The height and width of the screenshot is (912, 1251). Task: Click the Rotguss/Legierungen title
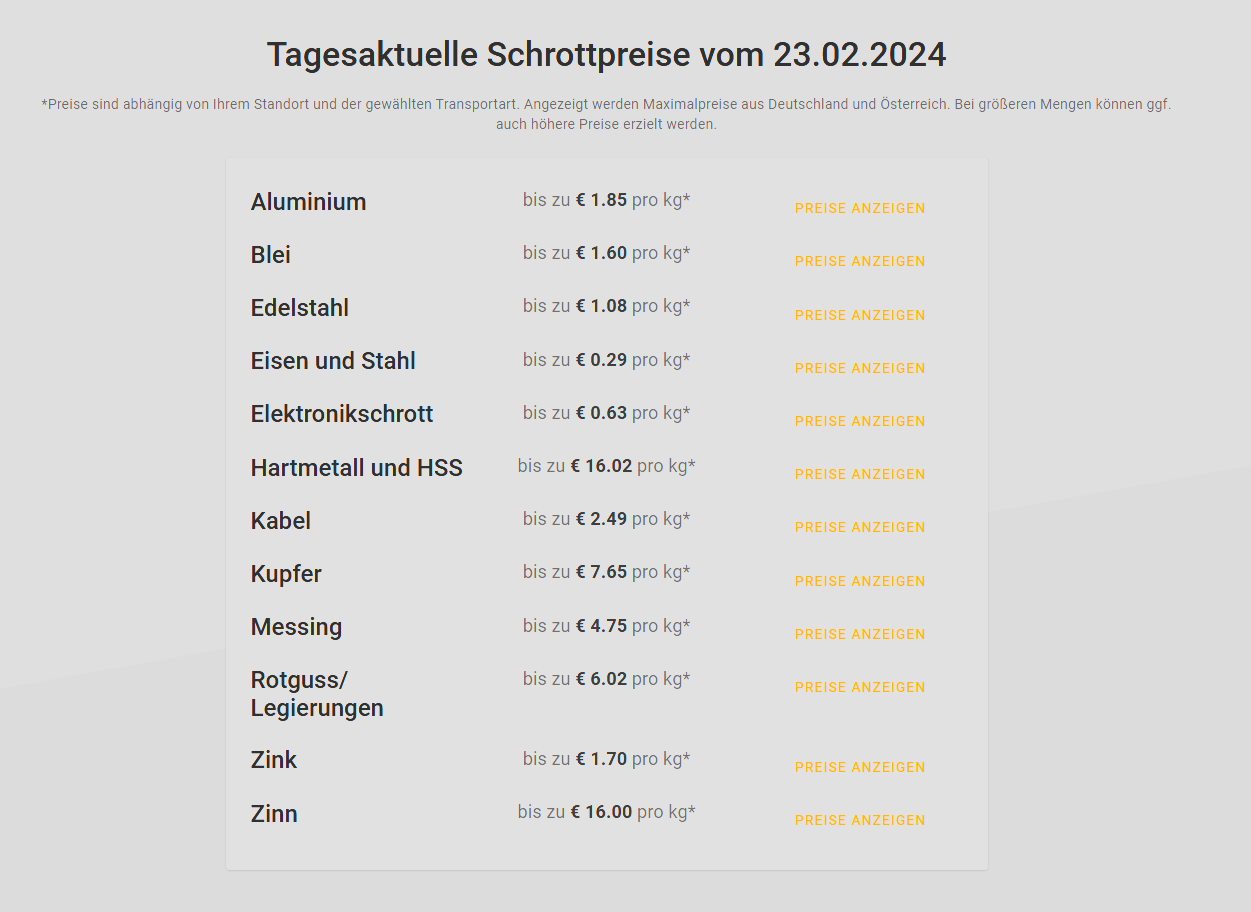317,694
